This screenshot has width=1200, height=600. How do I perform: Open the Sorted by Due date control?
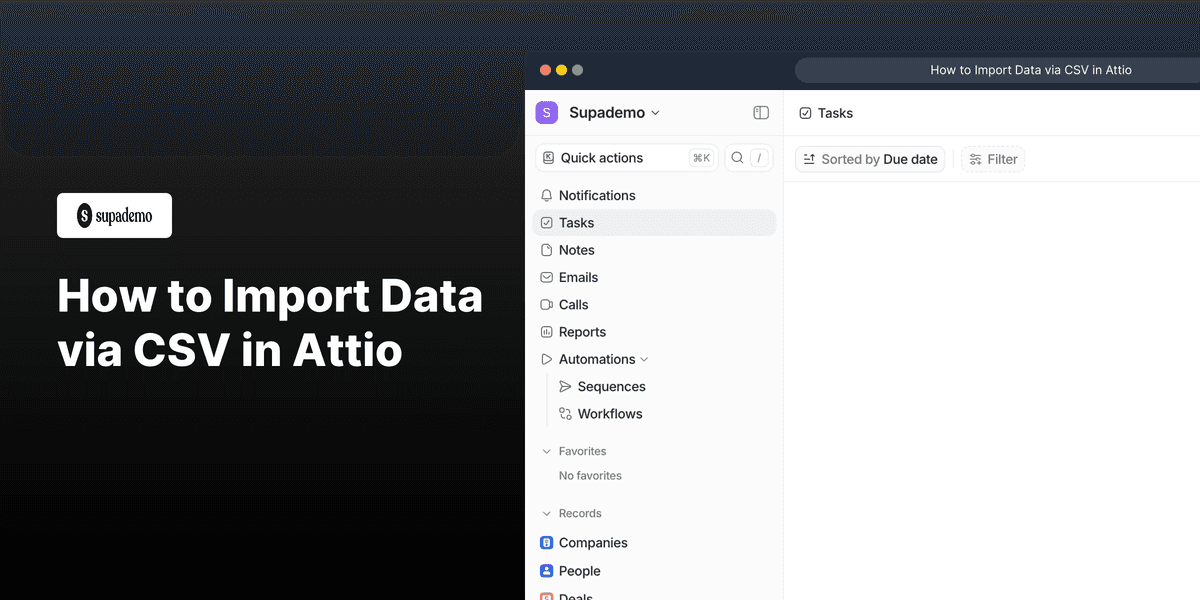coord(869,158)
